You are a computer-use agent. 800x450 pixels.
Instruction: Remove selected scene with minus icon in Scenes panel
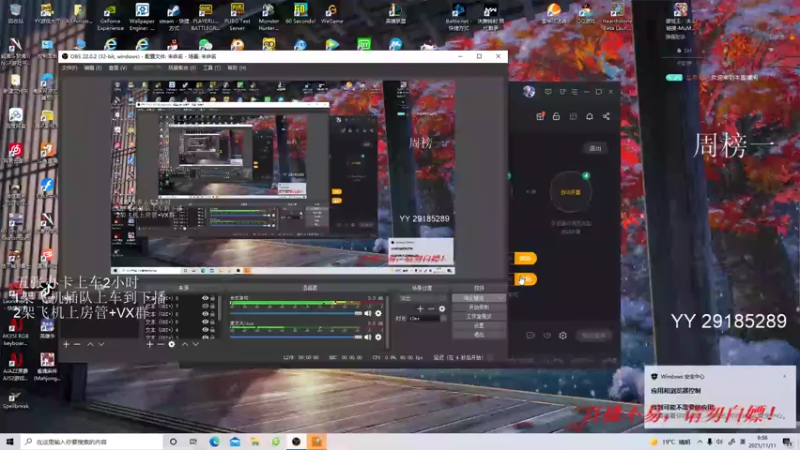77,344
